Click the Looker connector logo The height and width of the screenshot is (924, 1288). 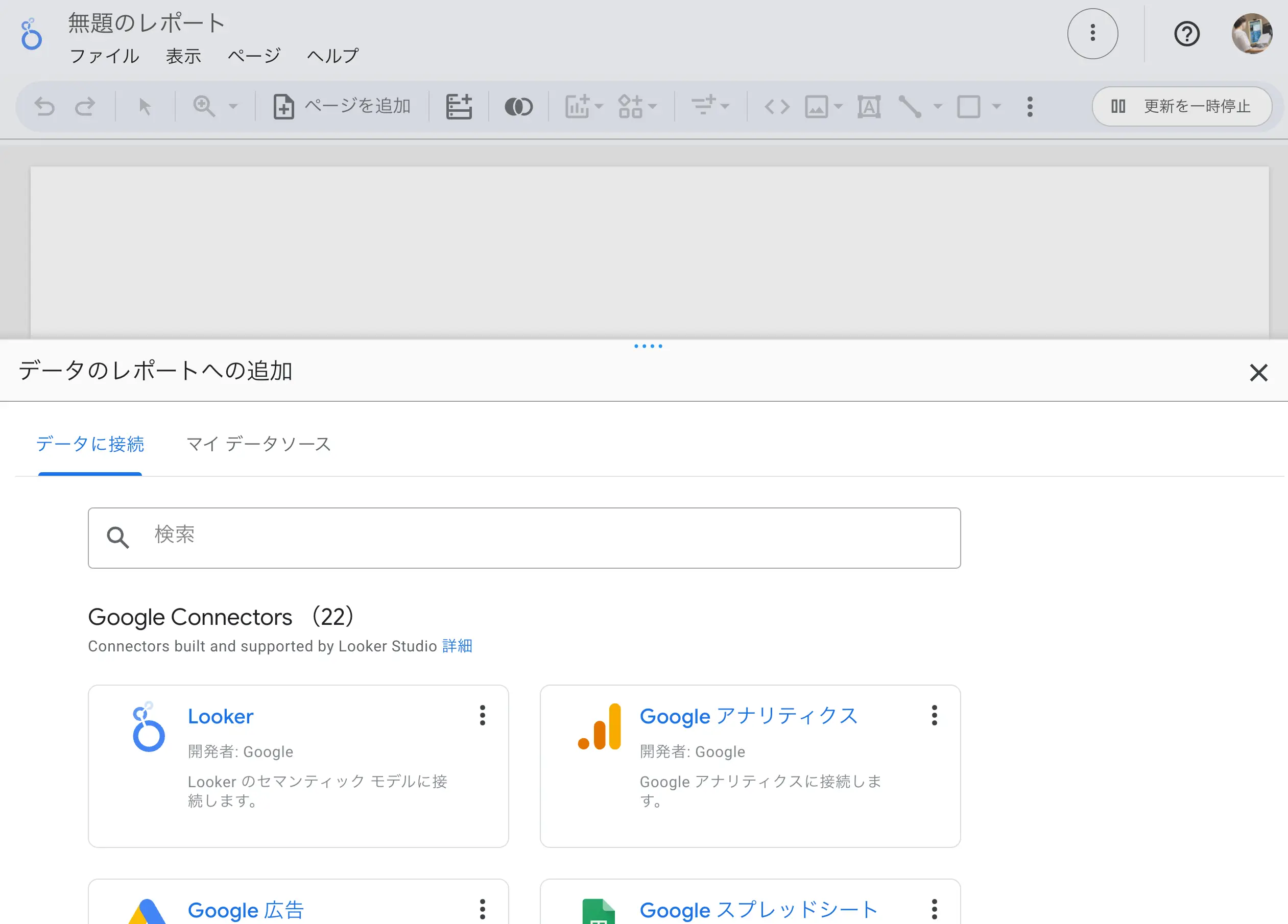point(148,726)
